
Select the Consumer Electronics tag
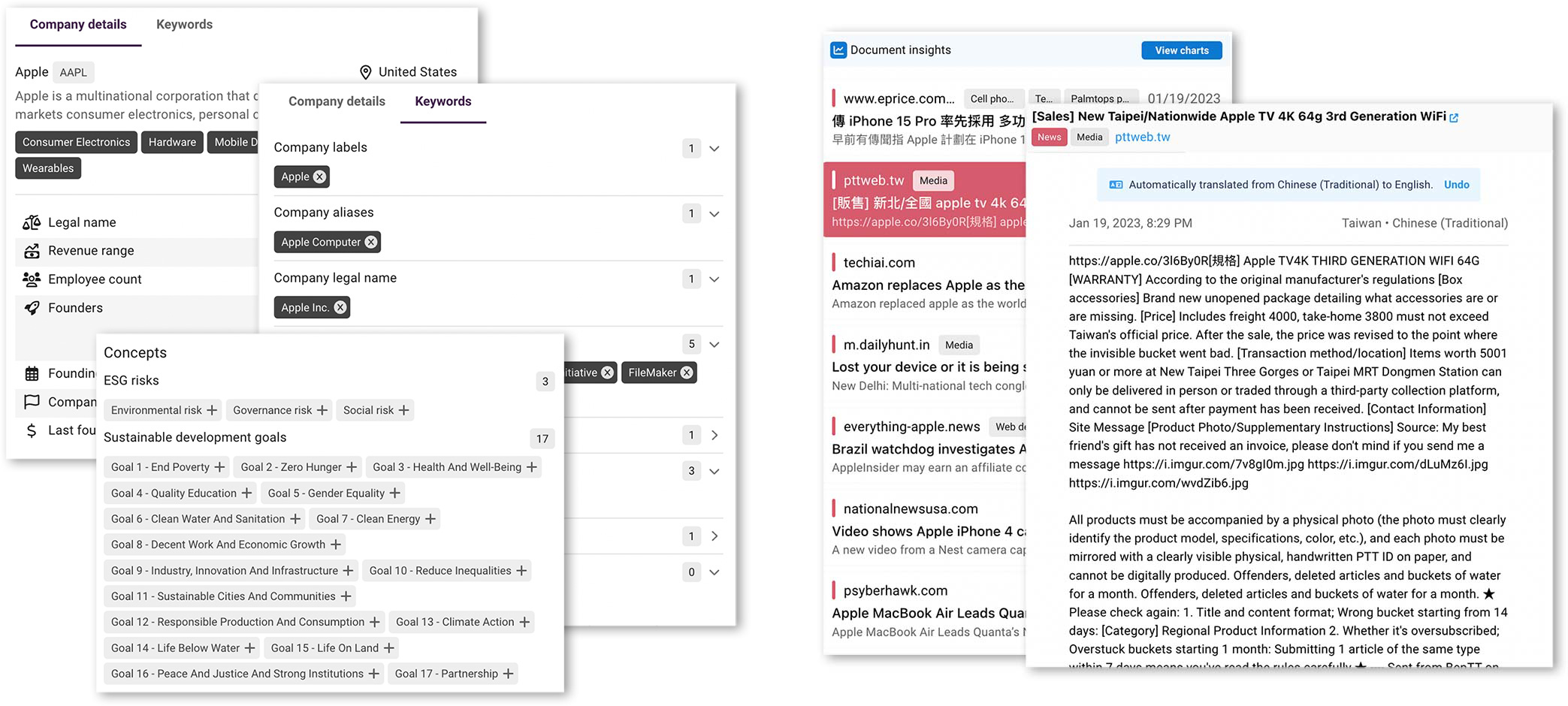pyautogui.click(x=76, y=142)
